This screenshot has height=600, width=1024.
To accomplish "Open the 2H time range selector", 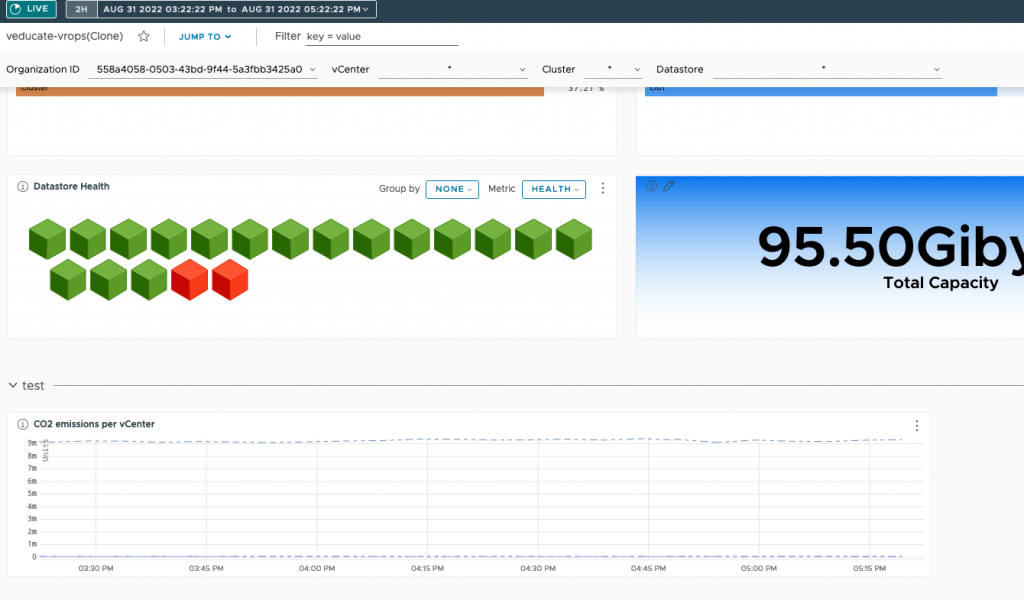I will [x=82, y=9].
